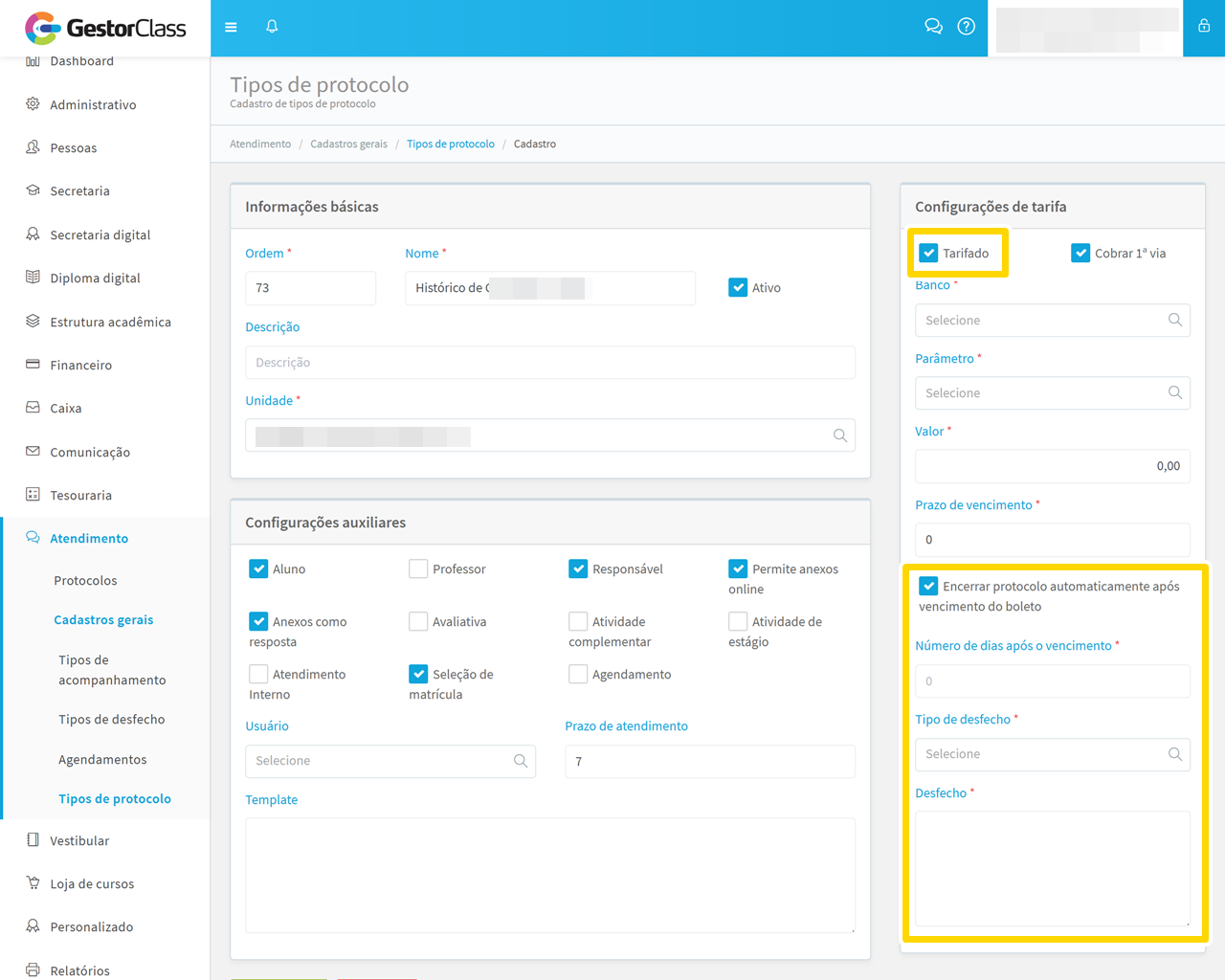Viewport: 1225px width, 980px height.
Task: Click the Administrativo gear icon
Action: [33, 104]
